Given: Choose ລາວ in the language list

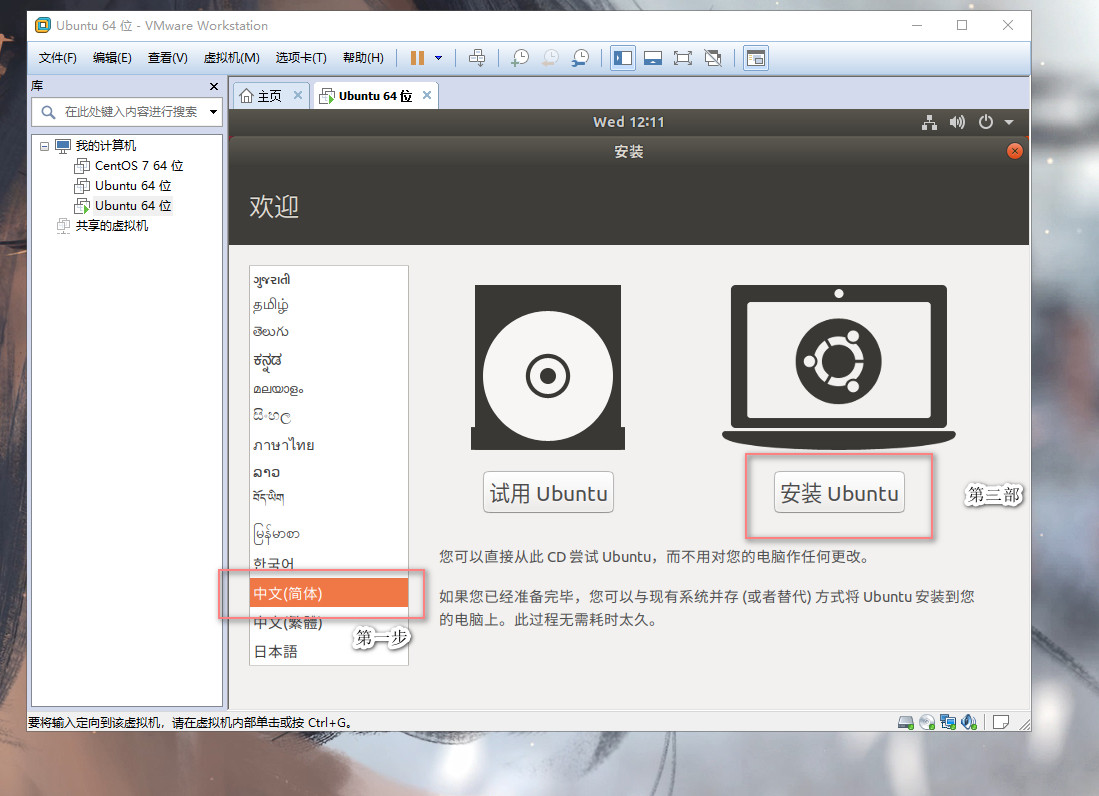Looking at the screenshot, I should pyautogui.click(x=329, y=472).
